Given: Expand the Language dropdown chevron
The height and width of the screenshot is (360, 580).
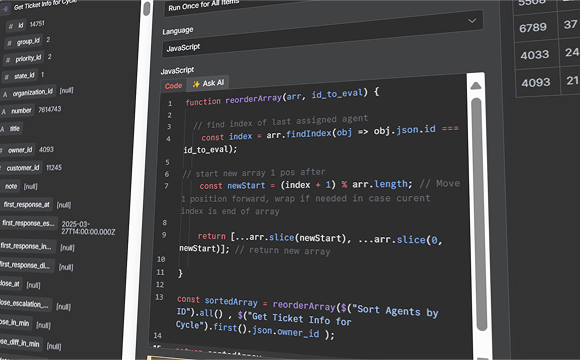Looking at the screenshot, I should 472,21.
